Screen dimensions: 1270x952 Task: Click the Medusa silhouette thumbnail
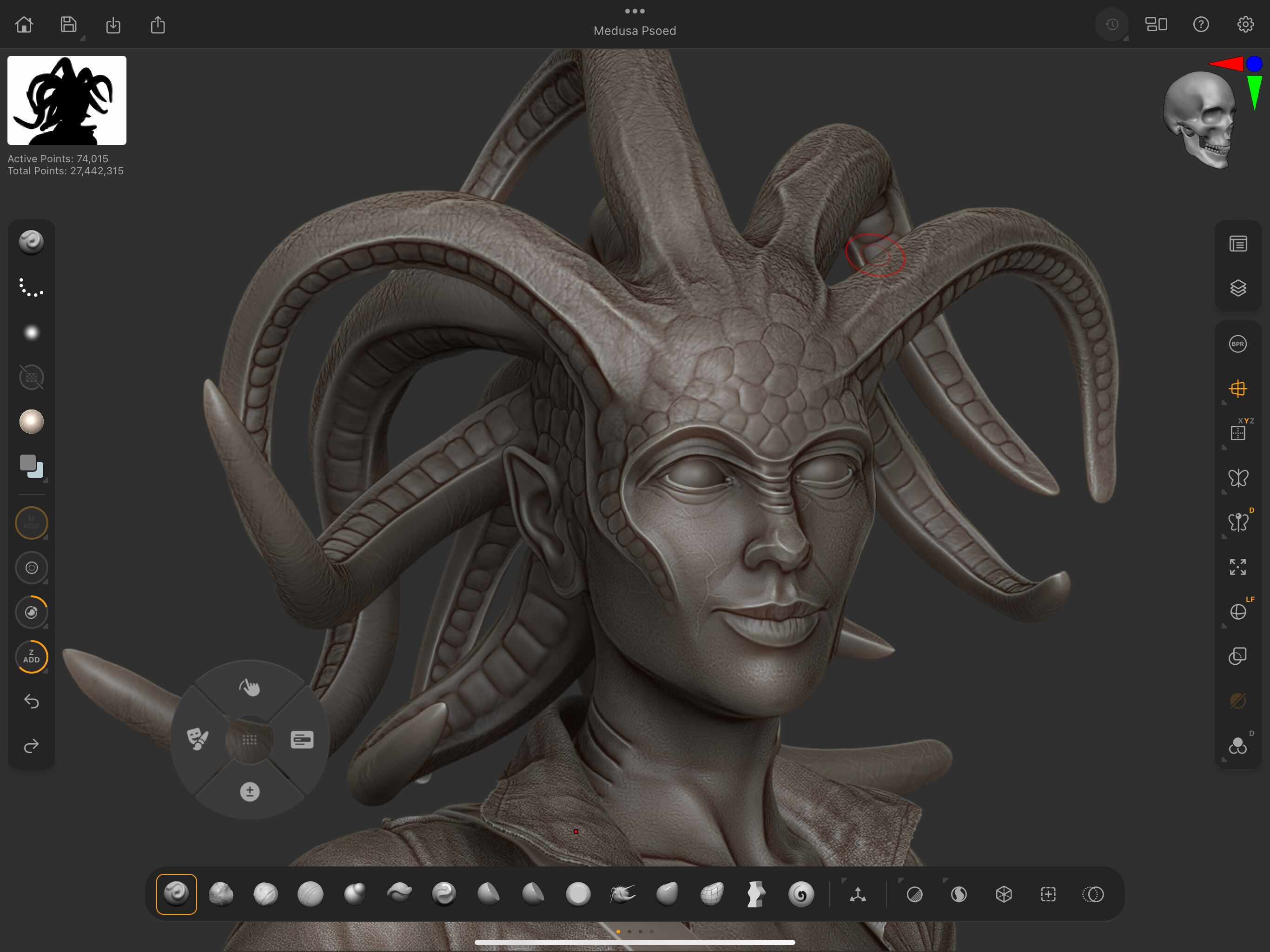click(x=66, y=100)
